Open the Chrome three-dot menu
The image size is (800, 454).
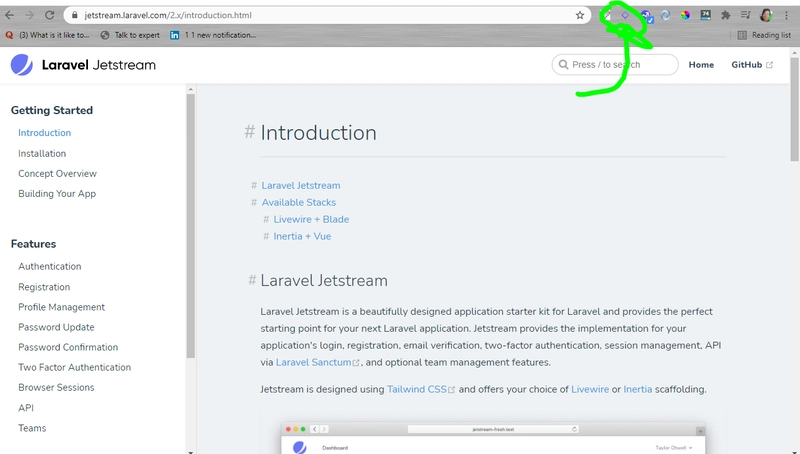[x=786, y=15]
